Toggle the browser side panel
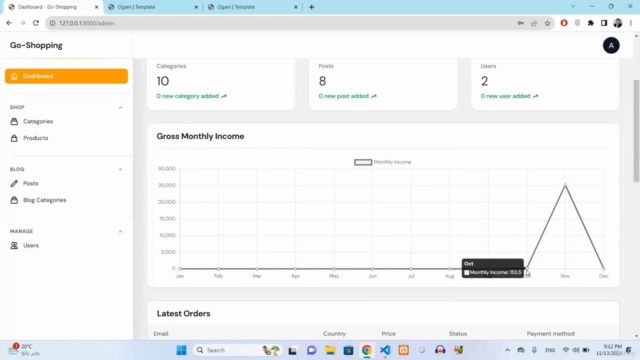The image size is (640, 360). (604, 23)
